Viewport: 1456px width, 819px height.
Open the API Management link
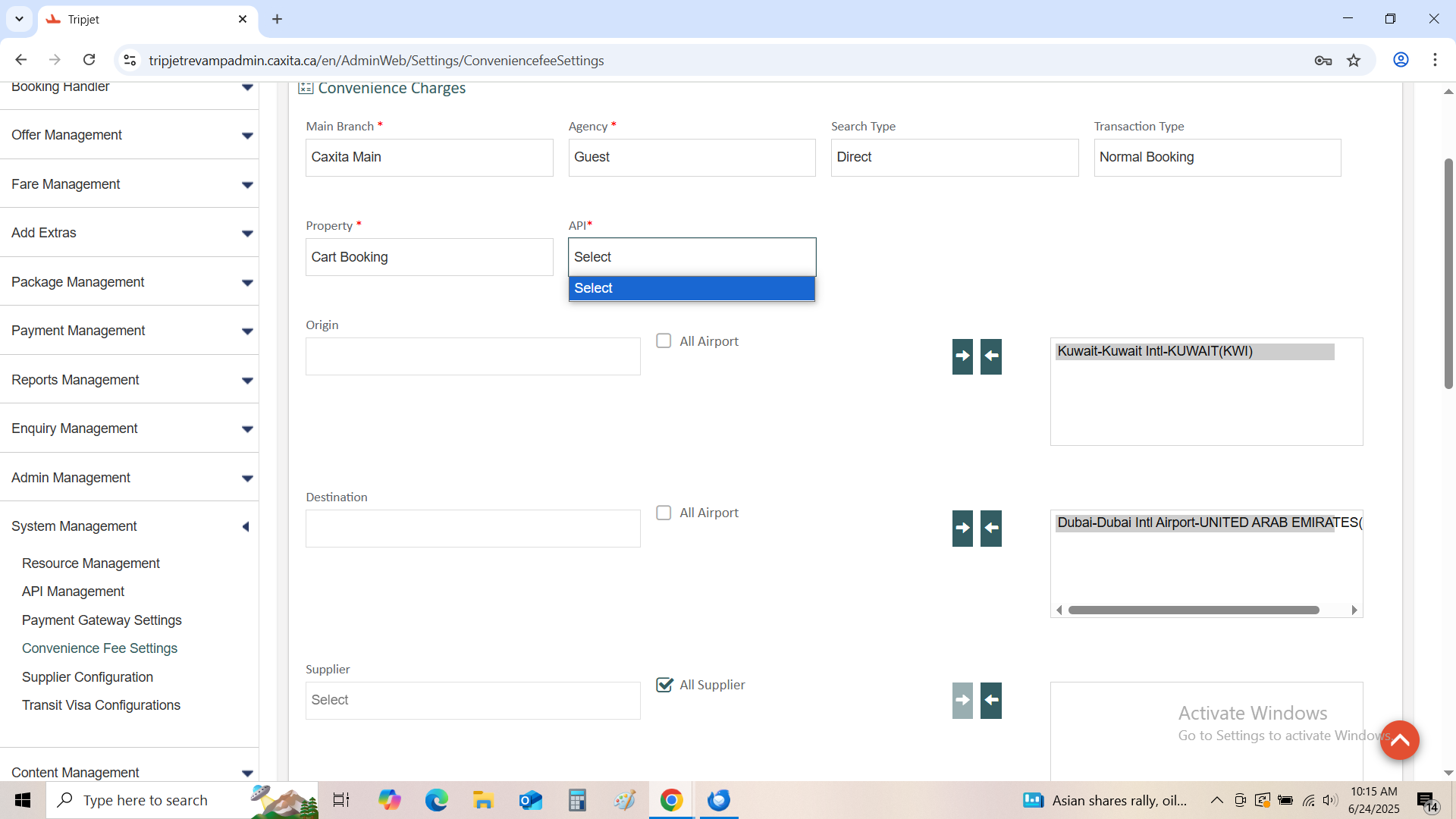pyautogui.click(x=73, y=591)
